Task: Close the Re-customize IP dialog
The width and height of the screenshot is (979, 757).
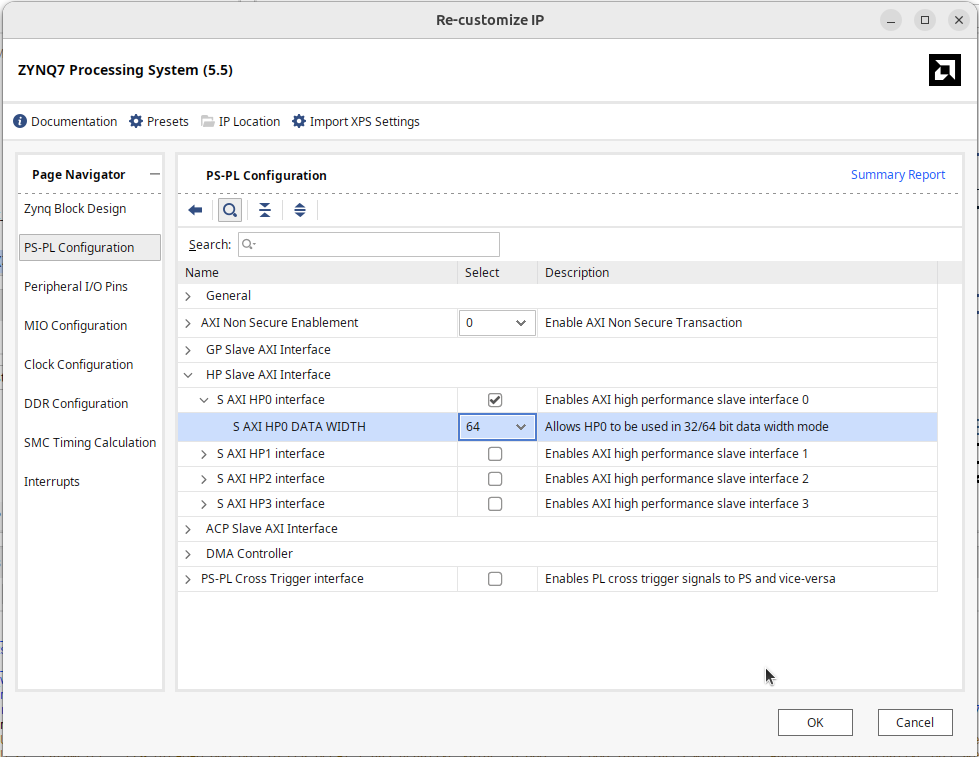Action: pos(958,20)
